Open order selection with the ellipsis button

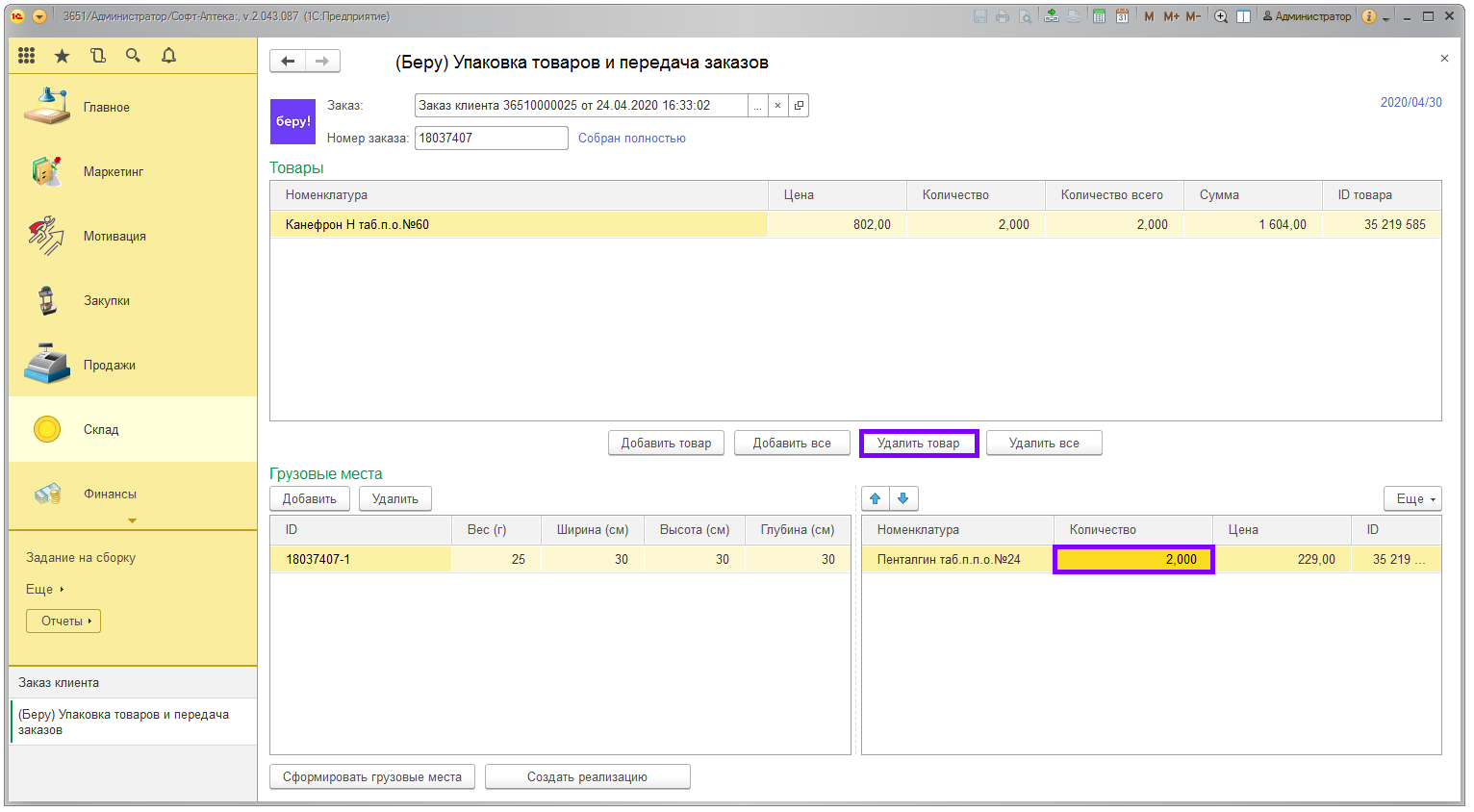758,106
